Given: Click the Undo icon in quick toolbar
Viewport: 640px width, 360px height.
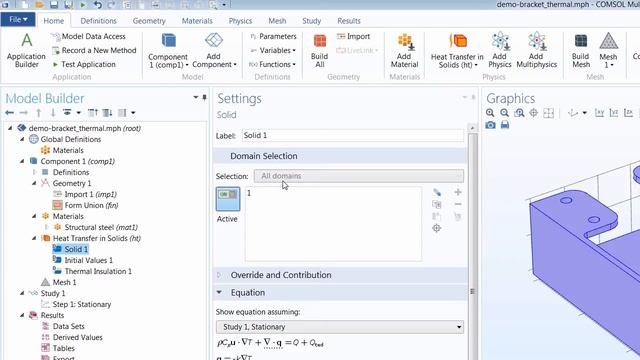Looking at the screenshot, I should (x=98, y=5).
